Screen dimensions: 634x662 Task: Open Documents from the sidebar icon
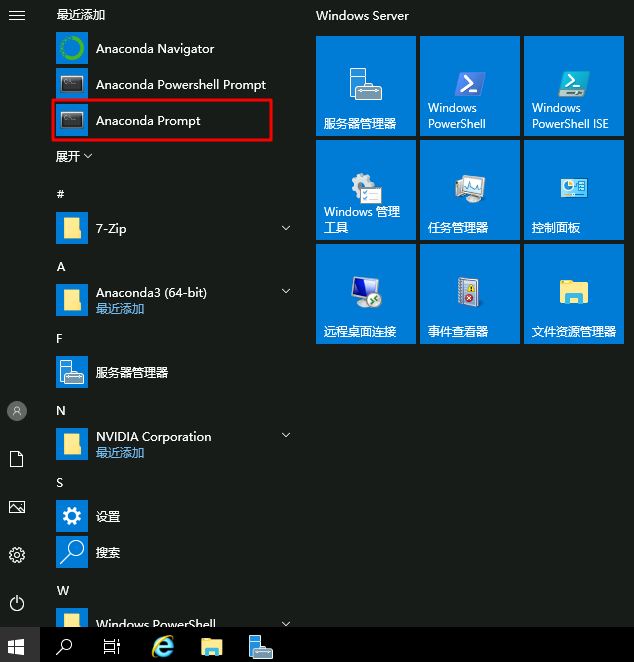(x=17, y=459)
